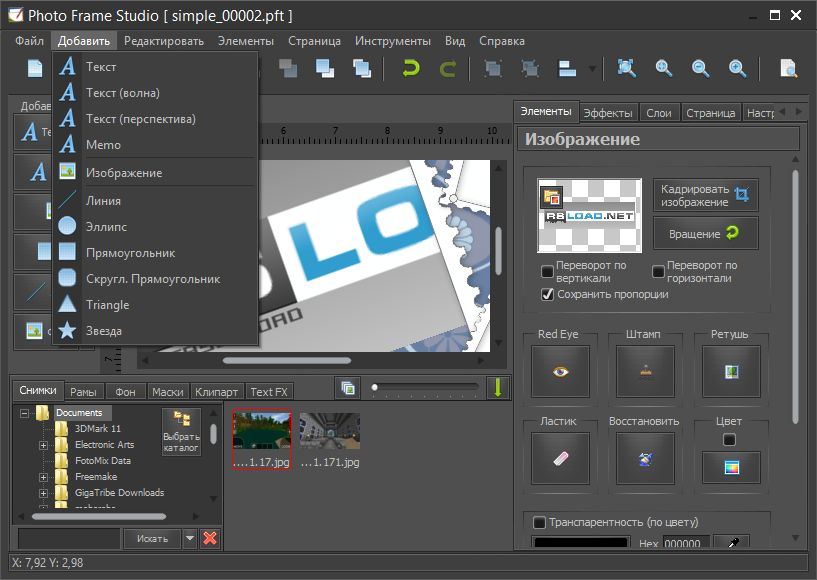This screenshot has height=580, width=817.
Task: Click the green download arrow above the thumbnails
Action: tap(498, 387)
